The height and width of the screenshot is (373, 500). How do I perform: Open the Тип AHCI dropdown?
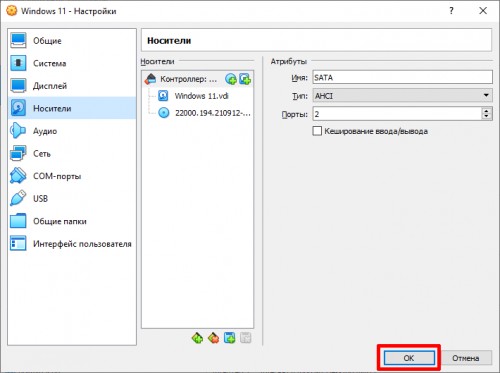tap(402, 96)
